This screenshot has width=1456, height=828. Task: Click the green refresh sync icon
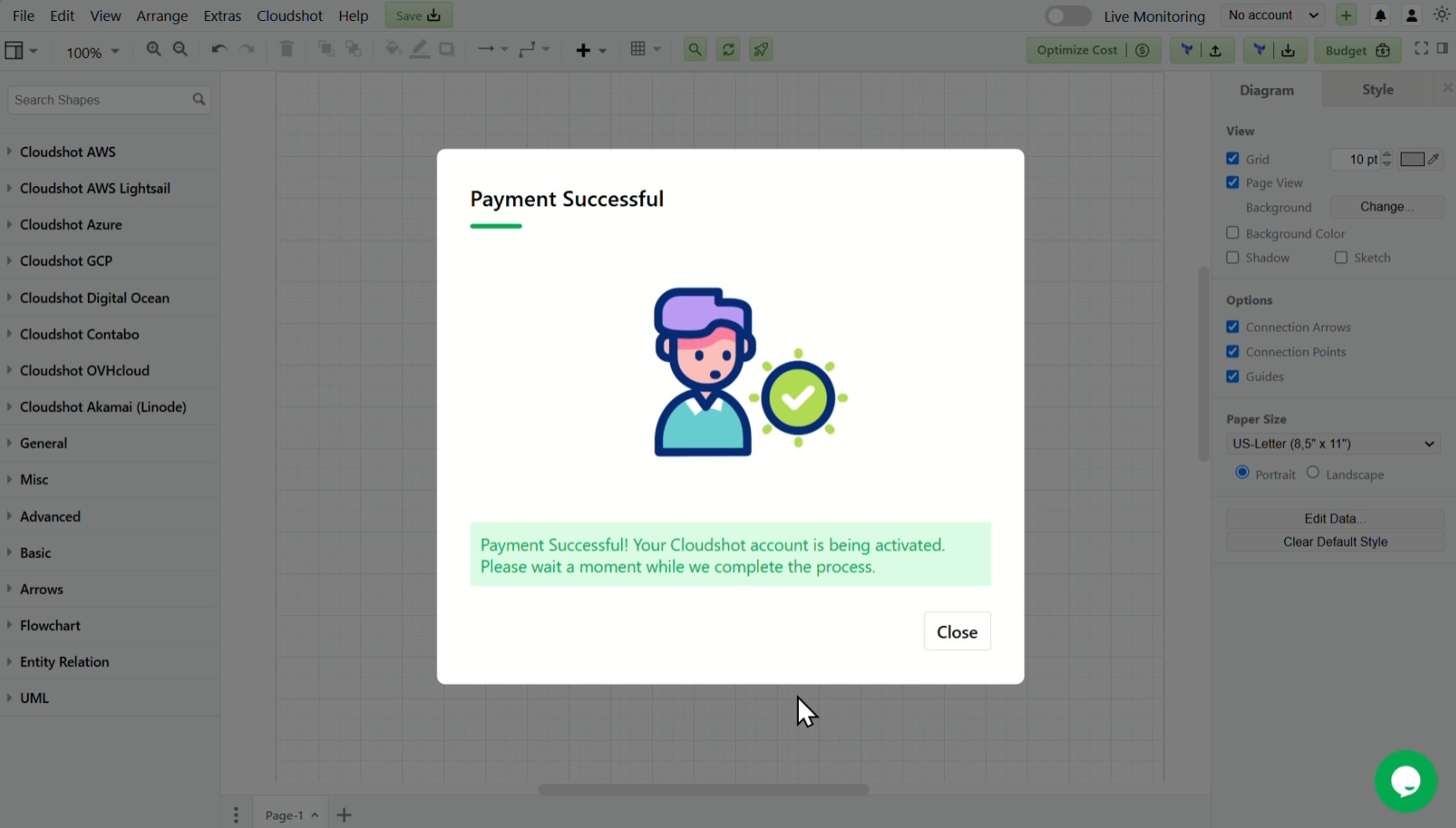coord(728,49)
